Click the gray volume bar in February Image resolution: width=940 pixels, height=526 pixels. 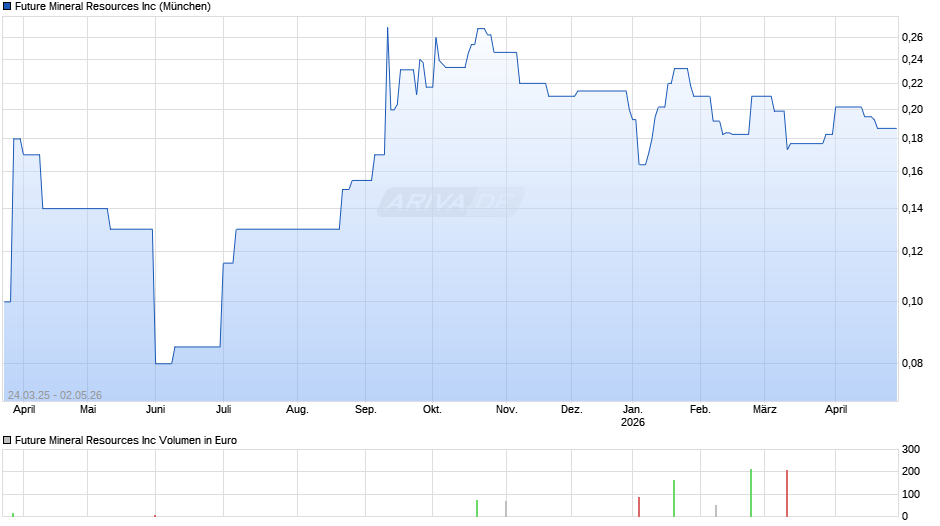click(x=716, y=511)
